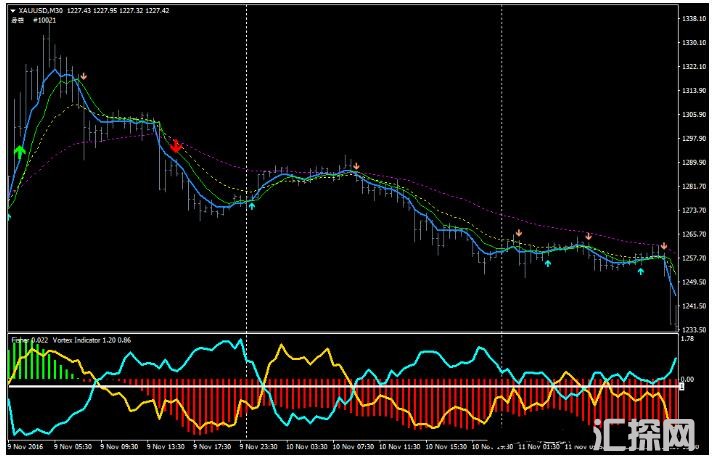Screen dimensions: 715x459
Task: Open the dropdown triangle beside XAUUSD,M30
Action: [x=12, y=11]
